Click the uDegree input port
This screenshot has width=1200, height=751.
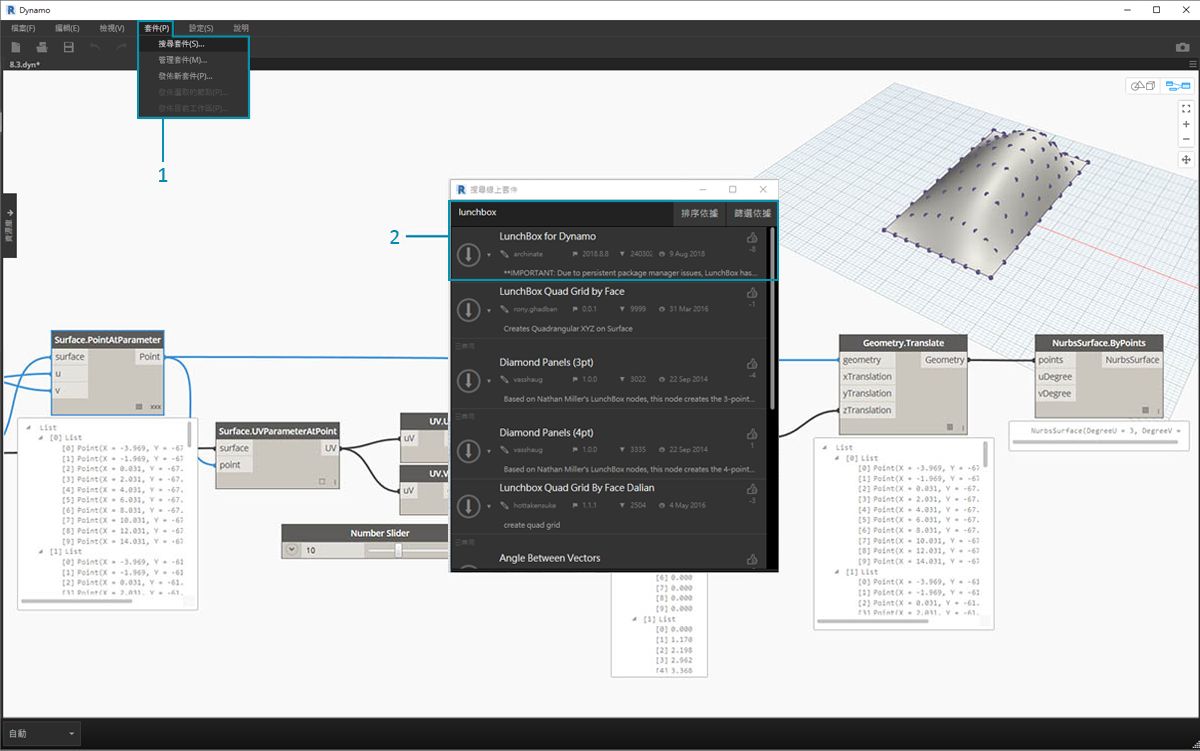[1055, 377]
